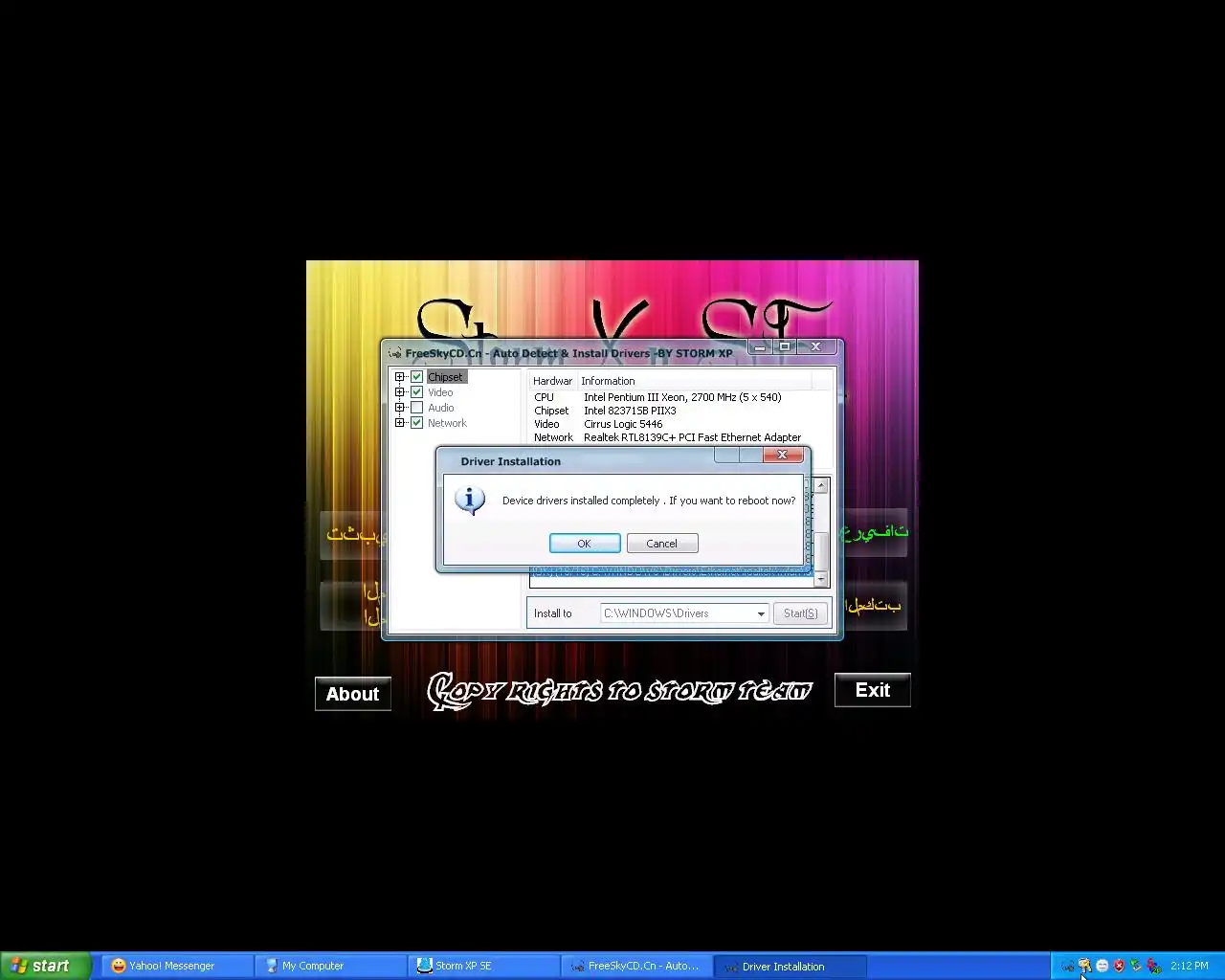The width and height of the screenshot is (1225, 980).
Task: Toggle the Video checkbox
Action: [x=416, y=392]
